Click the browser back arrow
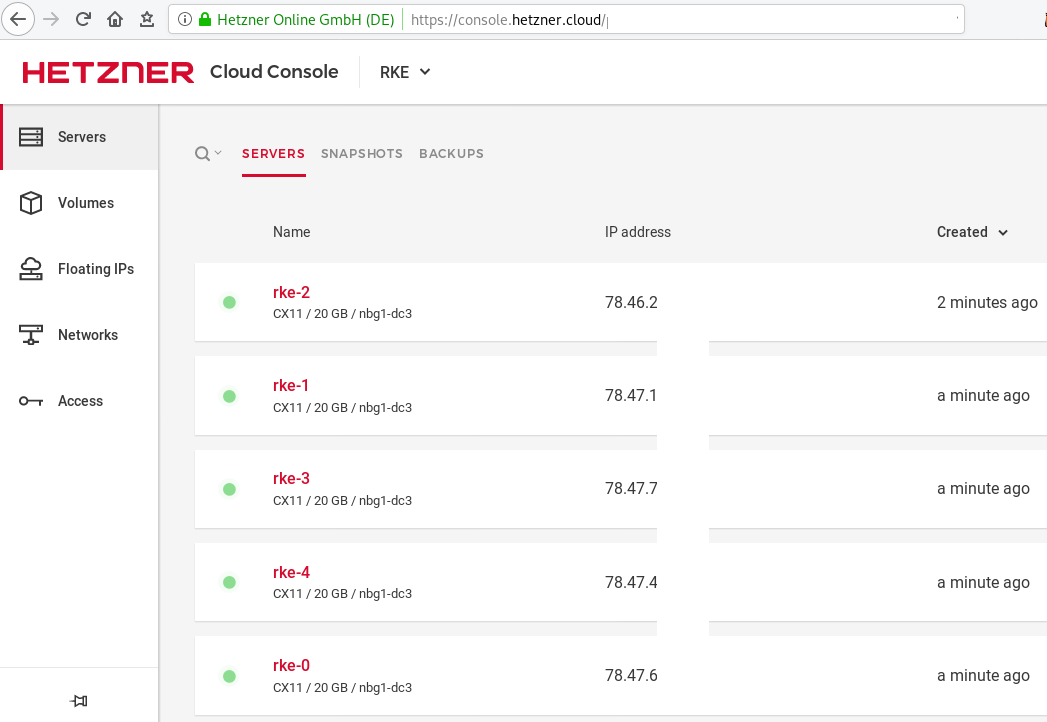This screenshot has height=722, width=1047. (18, 19)
